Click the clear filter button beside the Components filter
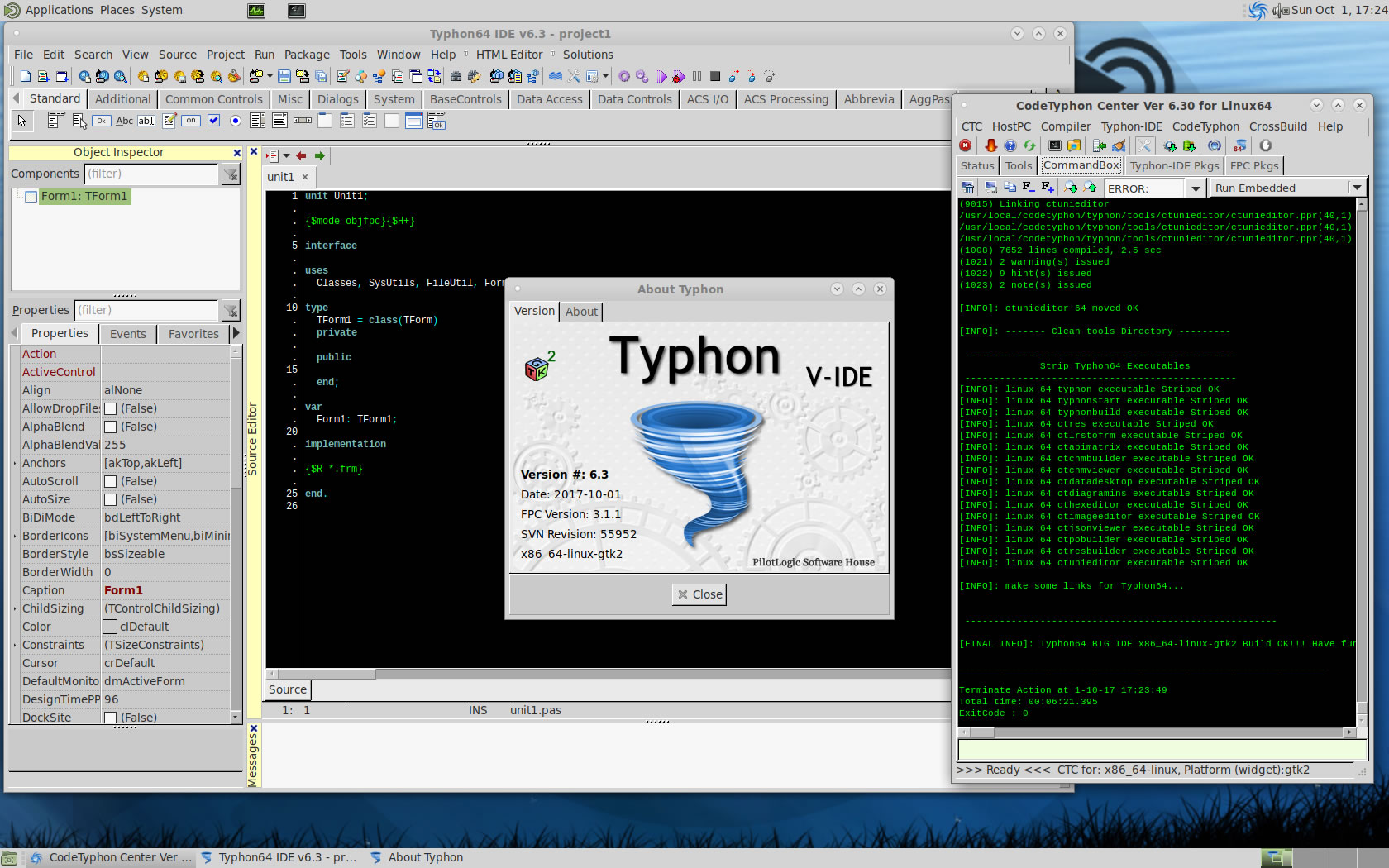The width and height of the screenshot is (1389, 868). click(231, 174)
